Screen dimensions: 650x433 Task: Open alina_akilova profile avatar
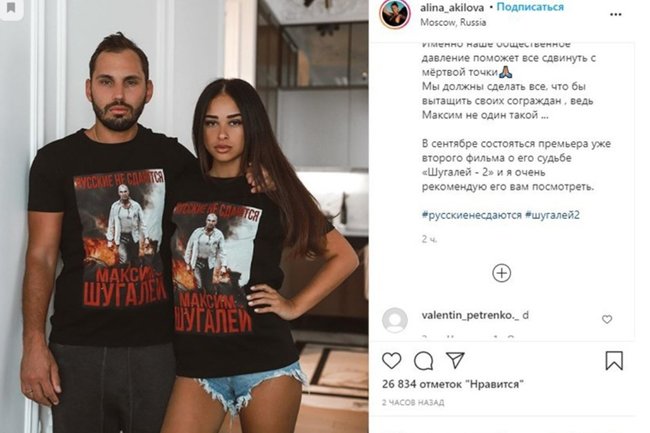[394, 14]
